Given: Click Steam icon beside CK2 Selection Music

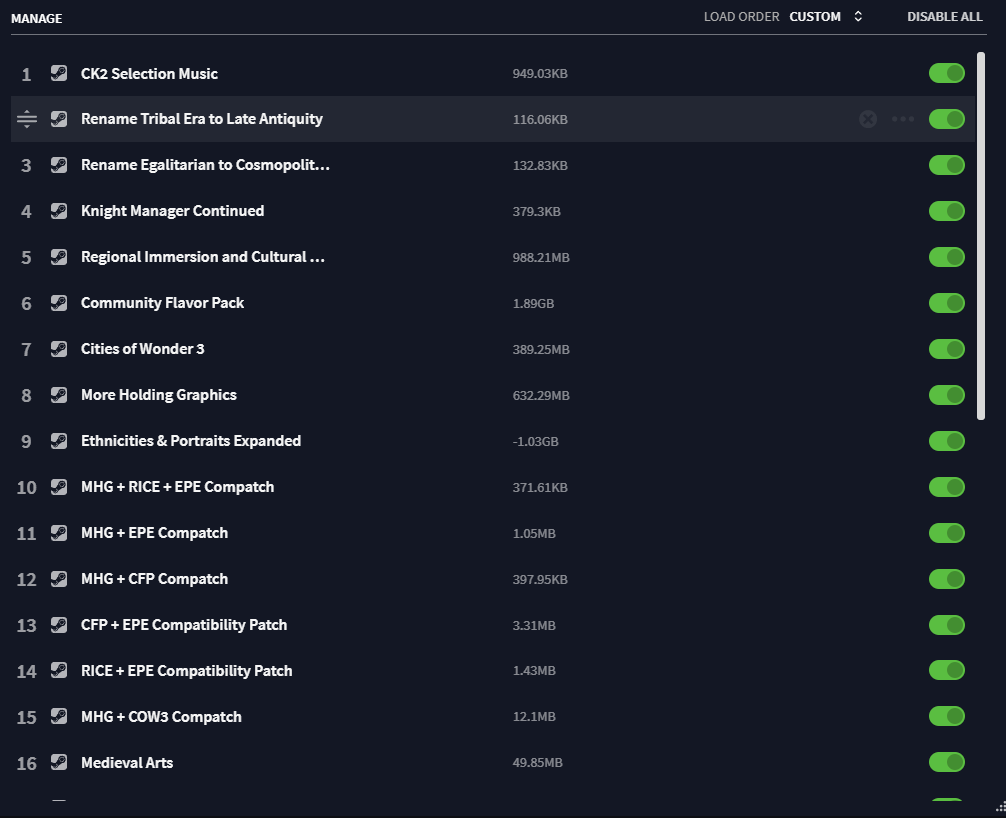Looking at the screenshot, I should point(59,73).
